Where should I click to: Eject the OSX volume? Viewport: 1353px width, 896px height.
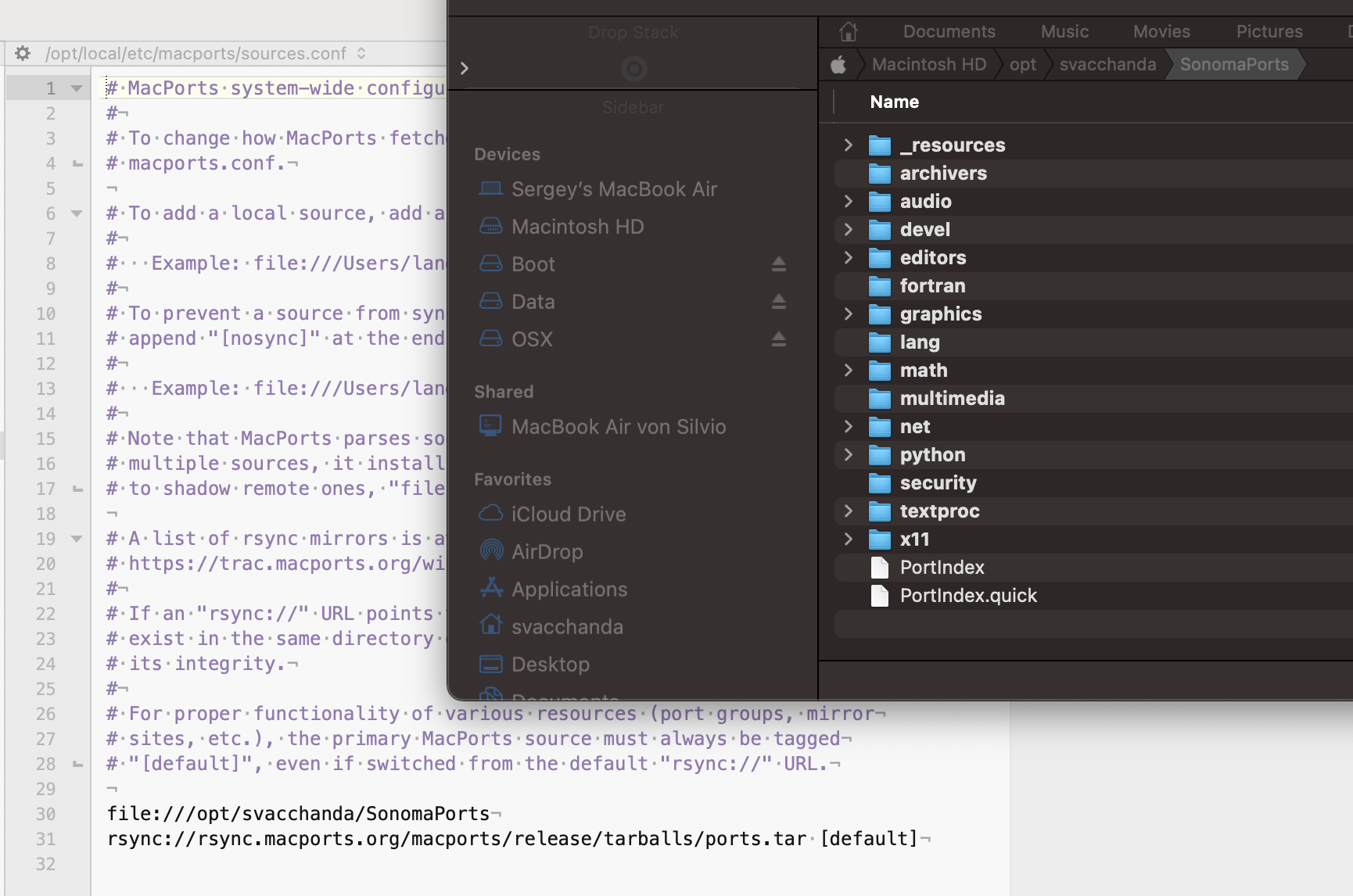click(x=778, y=339)
